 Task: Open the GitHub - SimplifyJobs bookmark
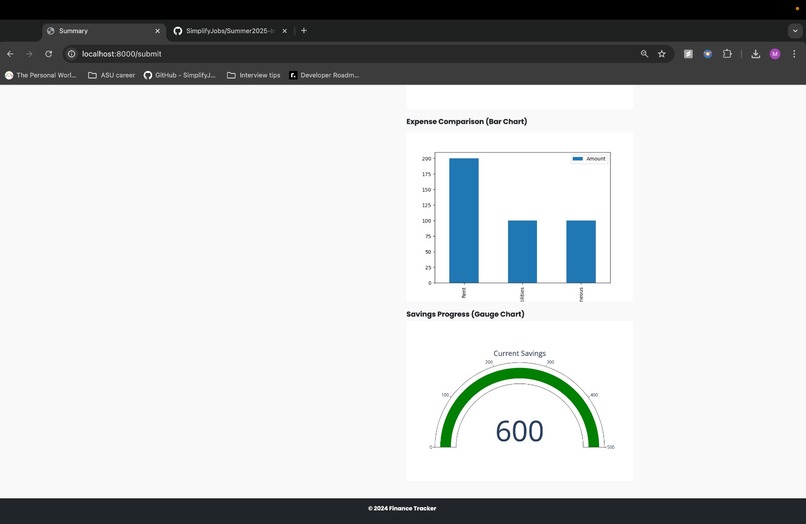tap(180, 75)
